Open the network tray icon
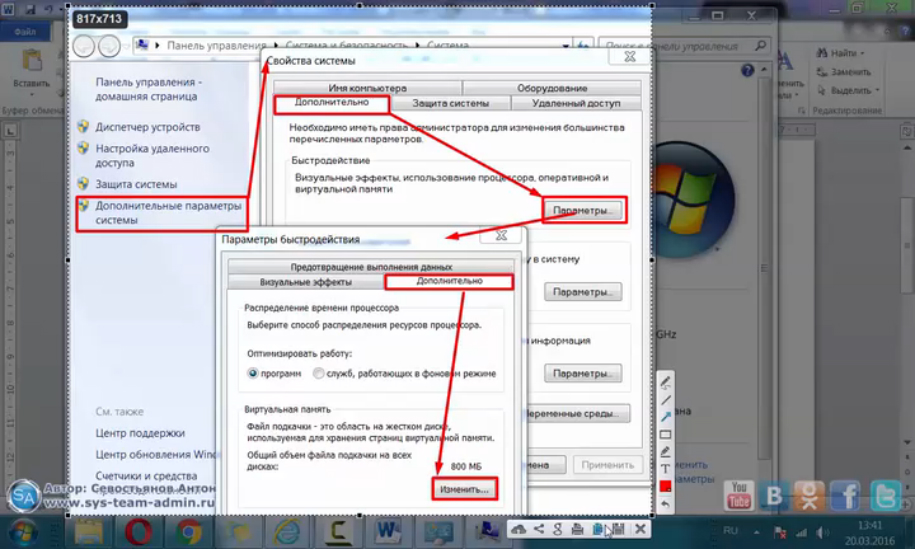The height and width of the screenshot is (549, 915). pos(802,532)
